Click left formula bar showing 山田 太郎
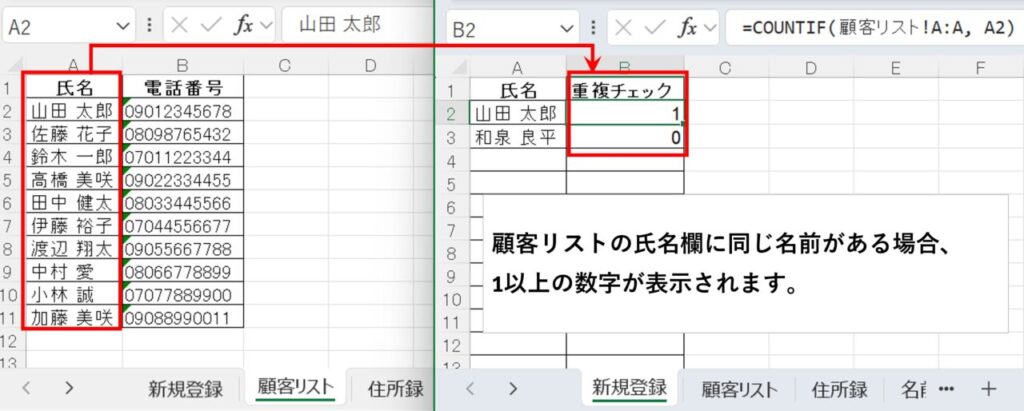The height and width of the screenshot is (411, 1024). point(340,25)
